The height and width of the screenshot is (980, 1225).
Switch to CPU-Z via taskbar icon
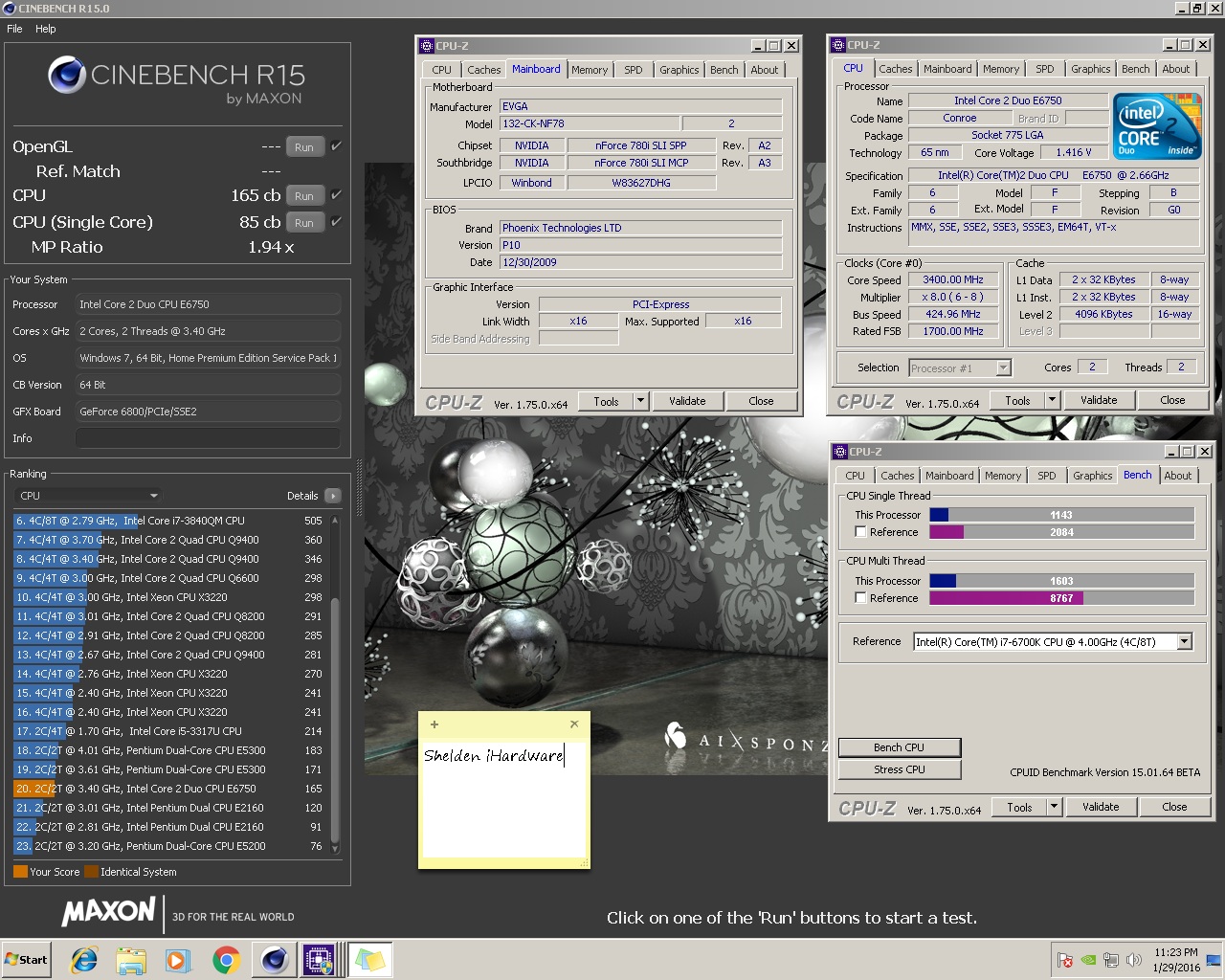[x=319, y=960]
